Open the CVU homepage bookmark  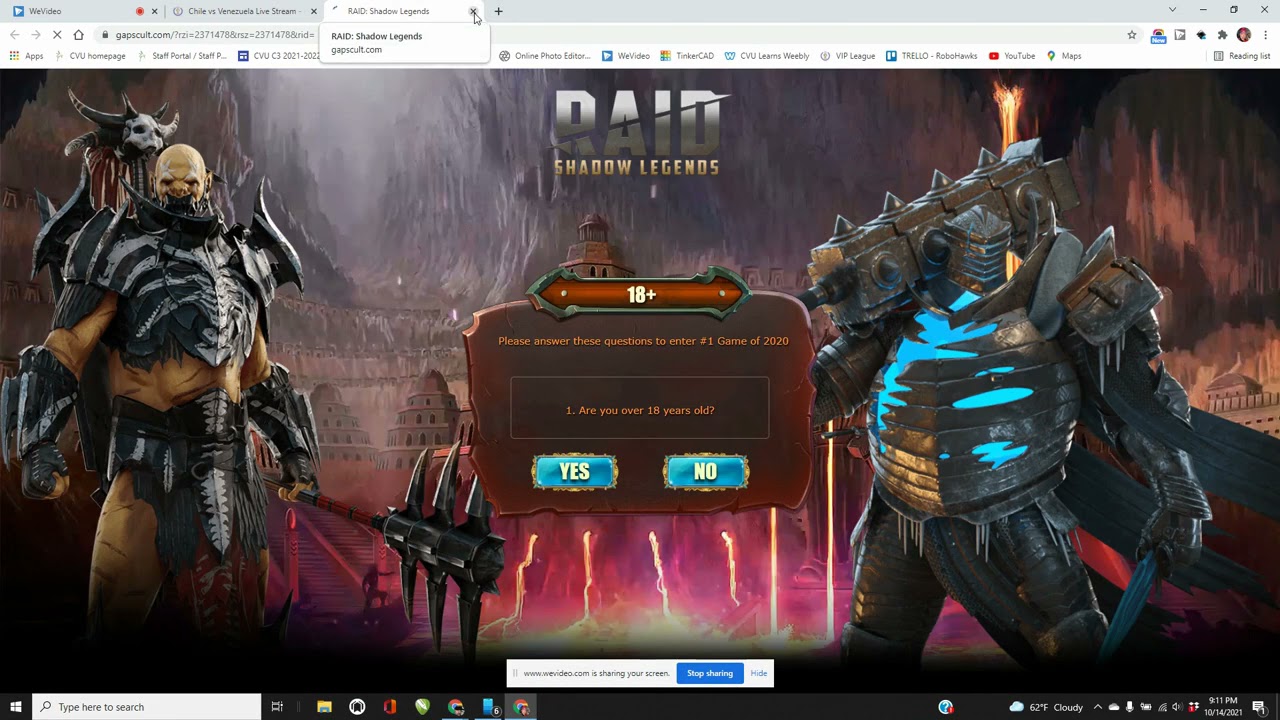point(90,56)
